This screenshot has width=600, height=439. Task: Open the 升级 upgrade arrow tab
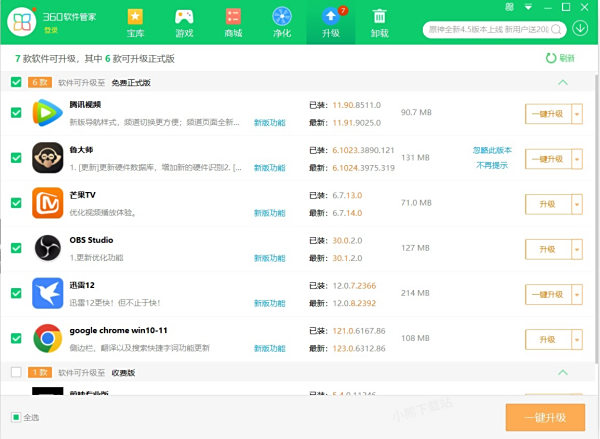pos(331,23)
